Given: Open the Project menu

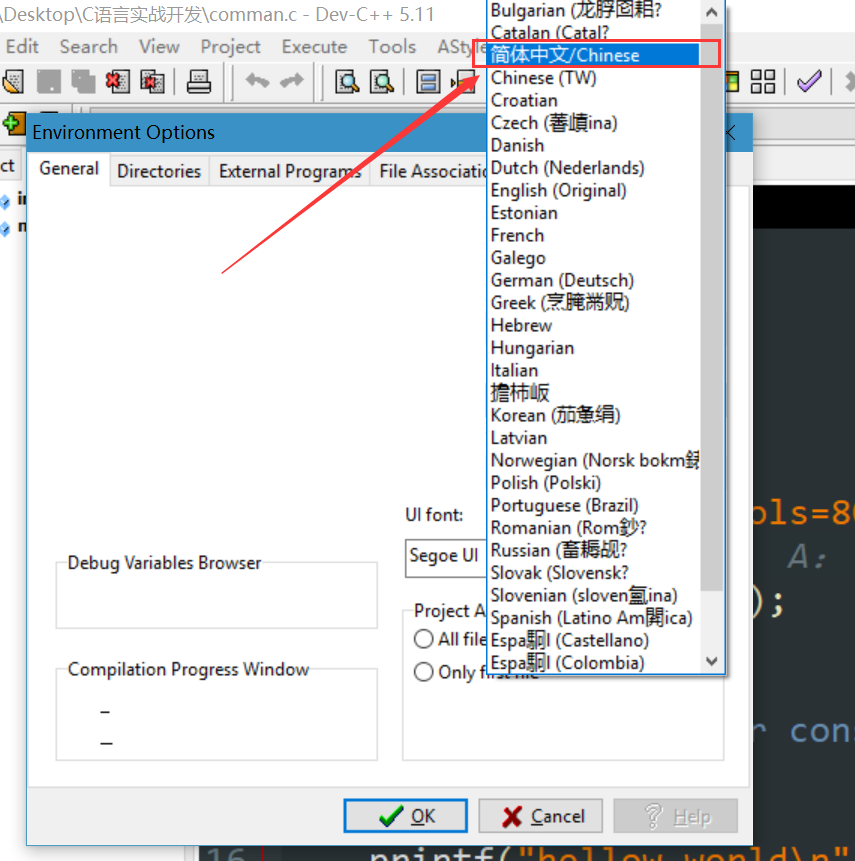Looking at the screenshot, I should coord(230,47).
